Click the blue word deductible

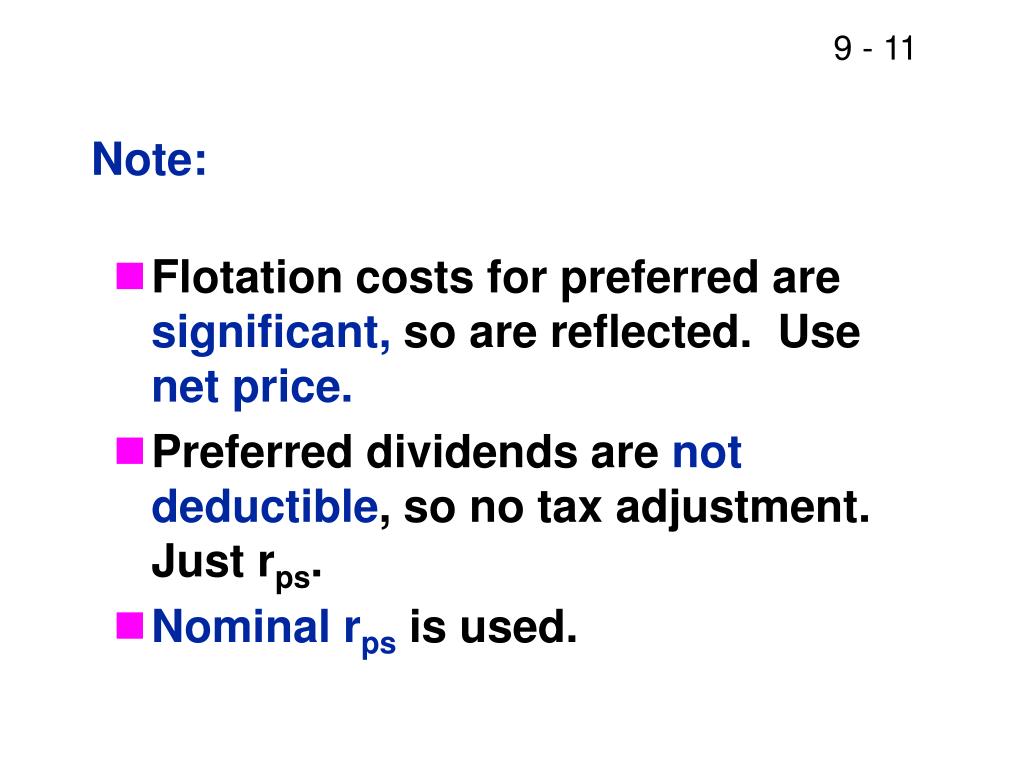click(x=265, y=506)
